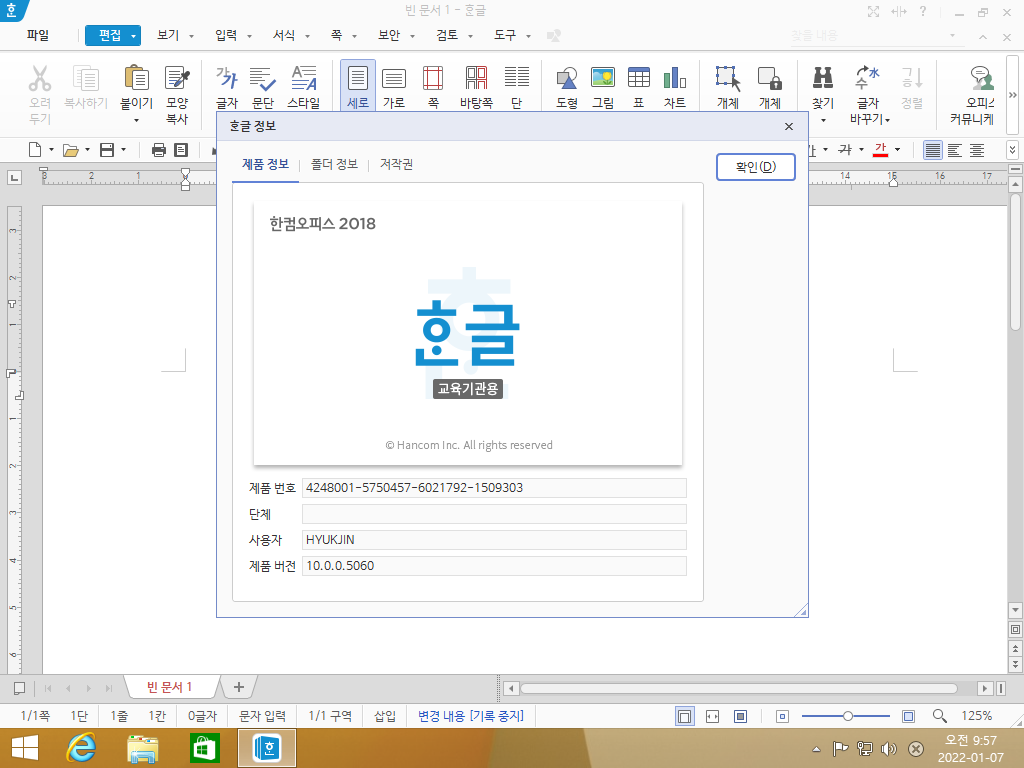The height and width of the screenshot is (768, 1024).
Task: Open the Security (보안) menu
Action: pyautogui.click(x=389, y=35)
